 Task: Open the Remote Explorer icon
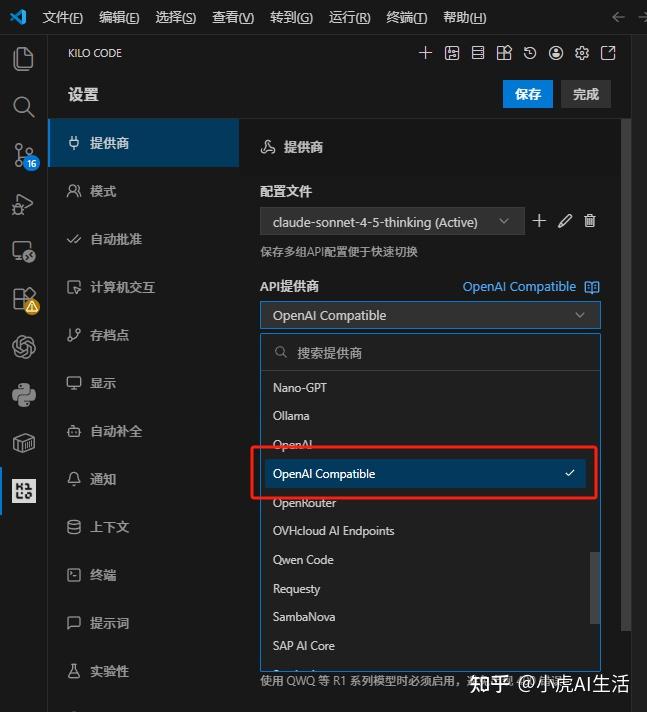tap(24, 252)
